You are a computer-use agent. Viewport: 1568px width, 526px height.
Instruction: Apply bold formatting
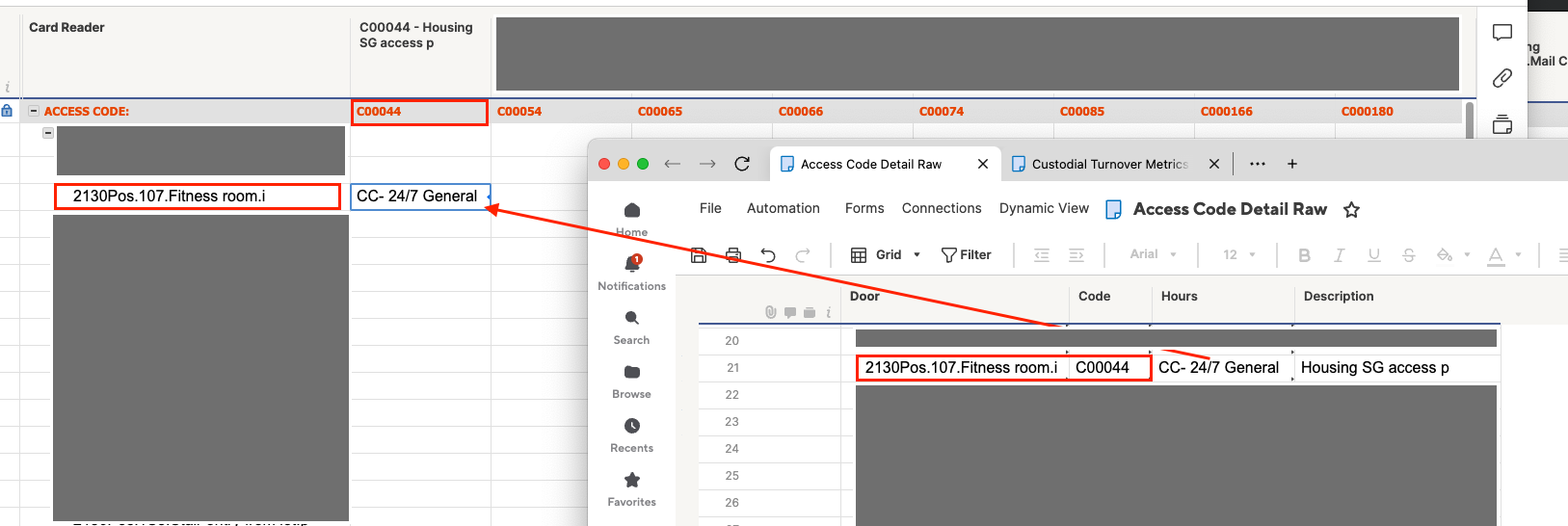1304,254
